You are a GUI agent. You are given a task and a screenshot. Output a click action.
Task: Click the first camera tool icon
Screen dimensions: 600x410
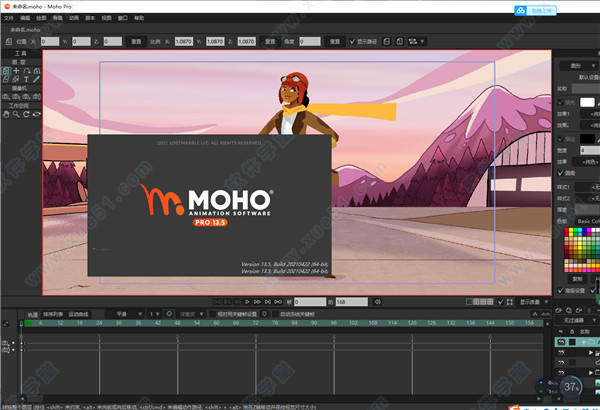(x=6, y=96)
